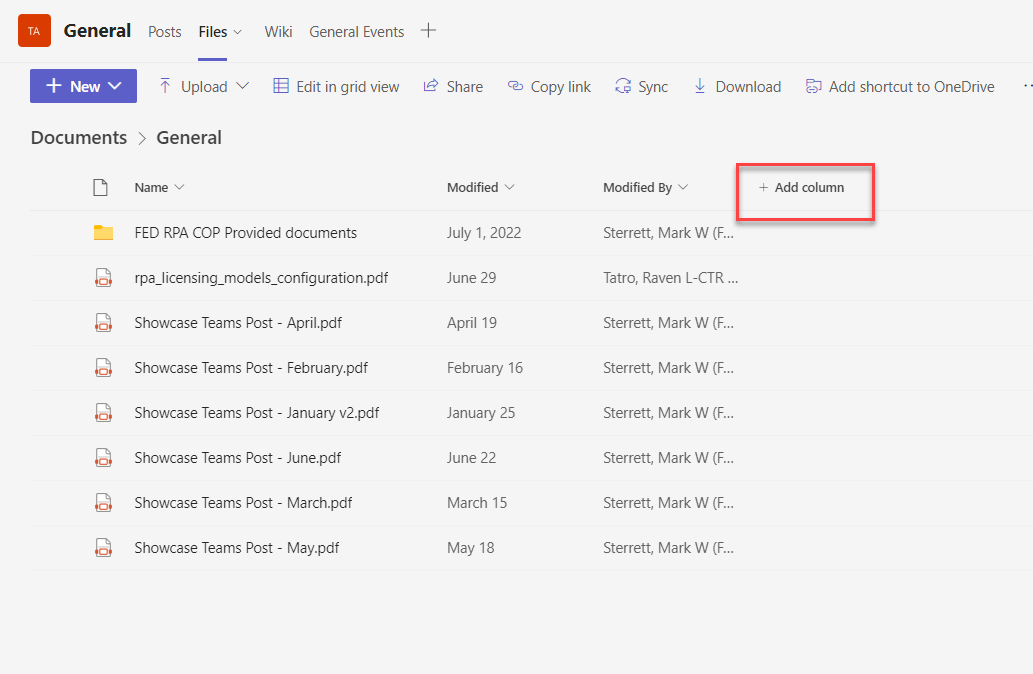Click the Edit in grid view icon
Image resolution: width=1033 pixels, height=674 pixels.
click(281, 86)
